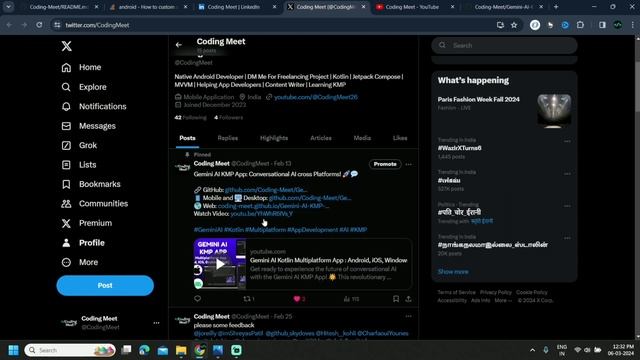Open Paris Fashion Week Fall 2024 trend
This screenshot has width=640, height=360.
[x=478, y=99]
